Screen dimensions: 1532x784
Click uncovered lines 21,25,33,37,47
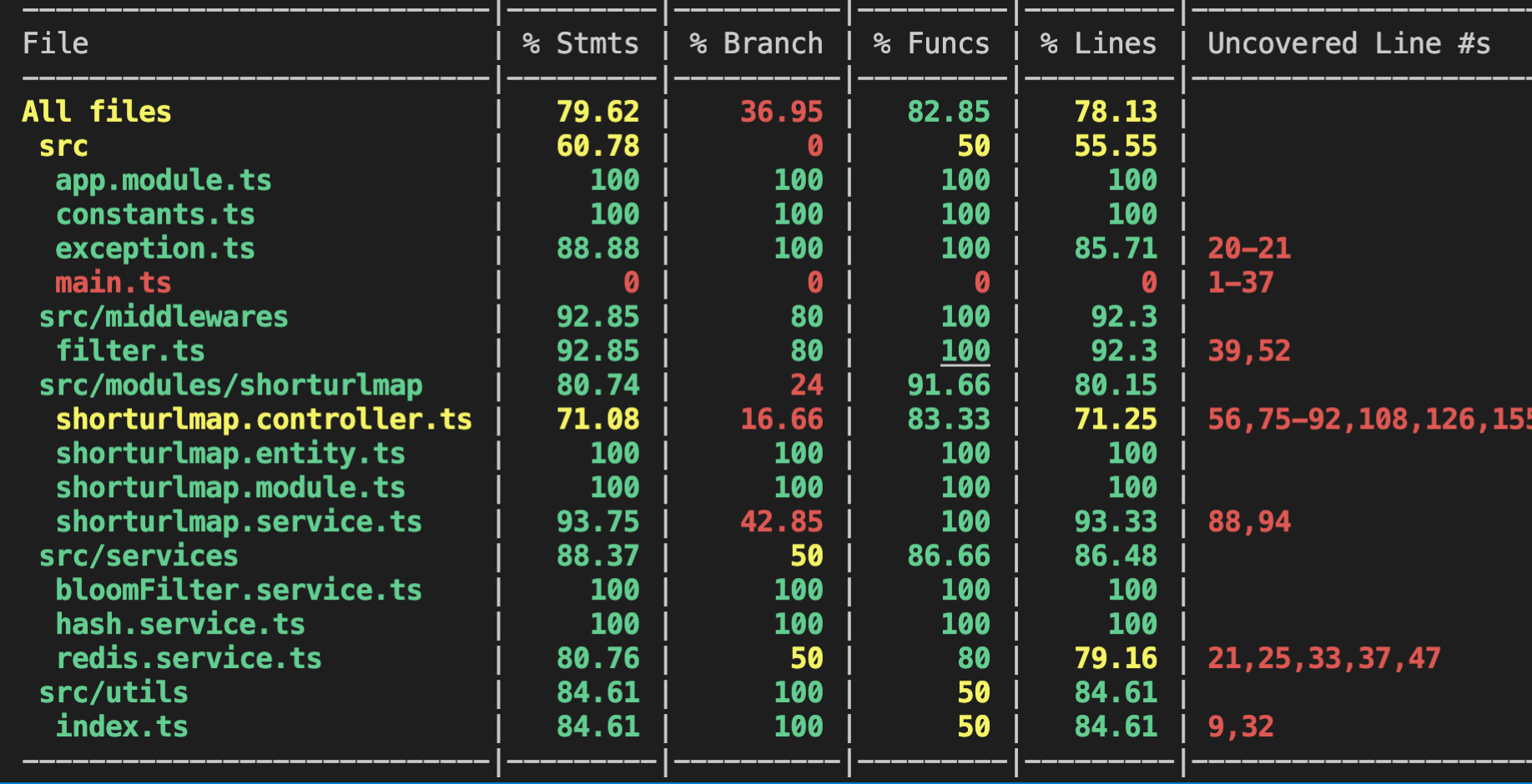(1324, 659)
